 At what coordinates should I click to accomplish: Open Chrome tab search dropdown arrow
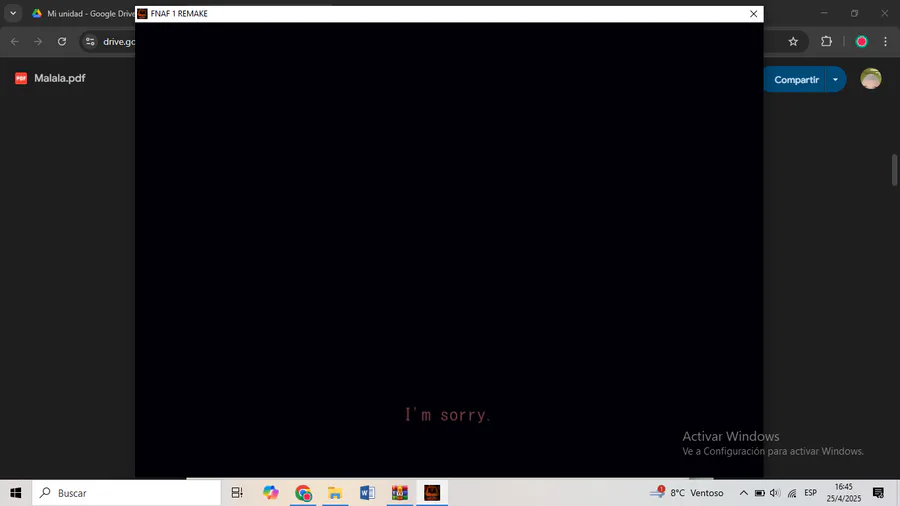pyautogui.click(x=13, y=13)
